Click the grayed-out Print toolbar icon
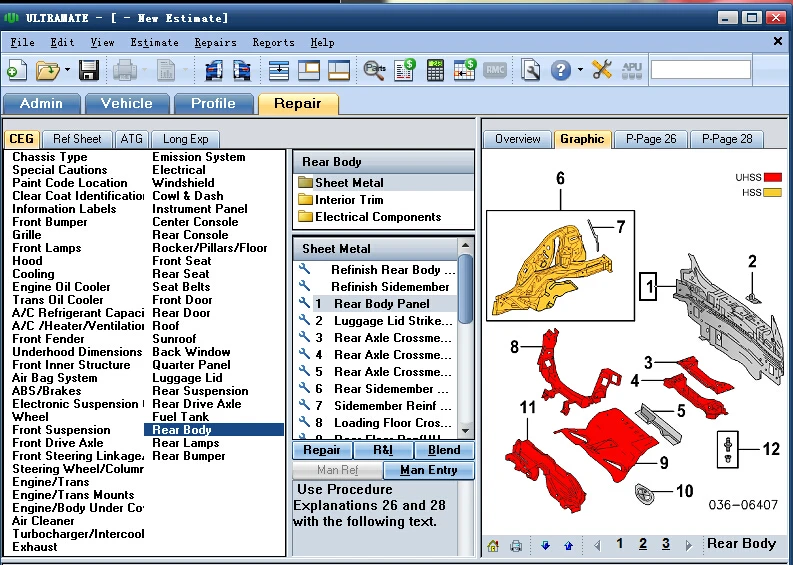Viewport: 793px width, 565px height. click(124, 70)
